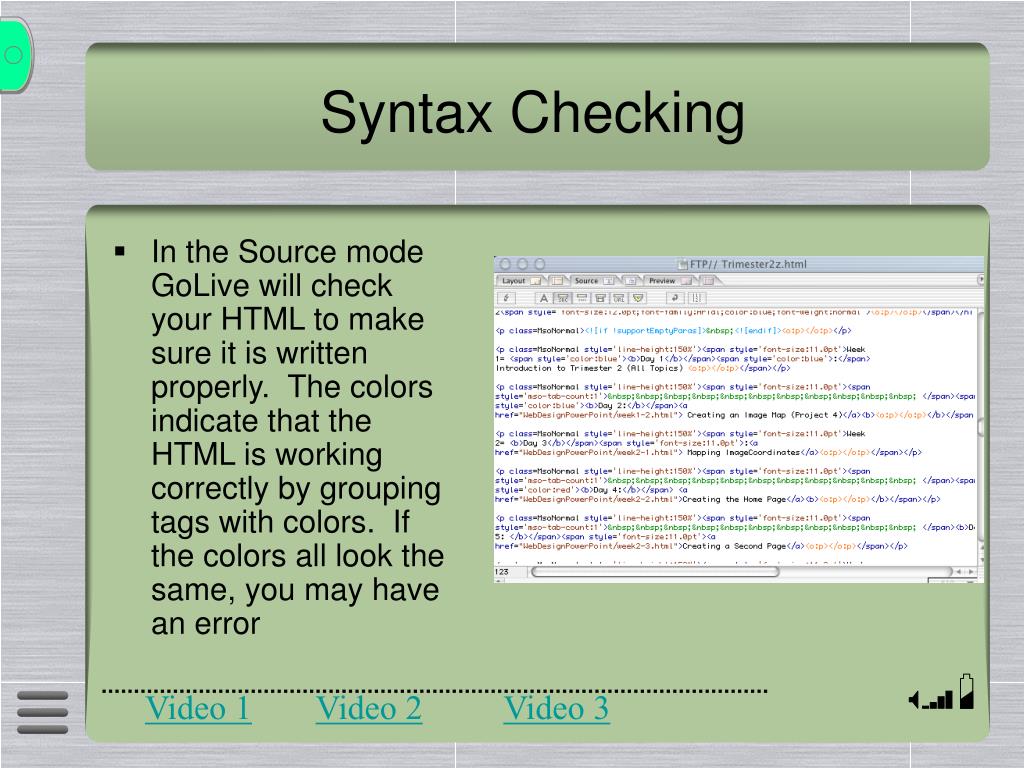Click the line numbers toolbar icon
1024x768 pixels.
(x=697, y=298)
